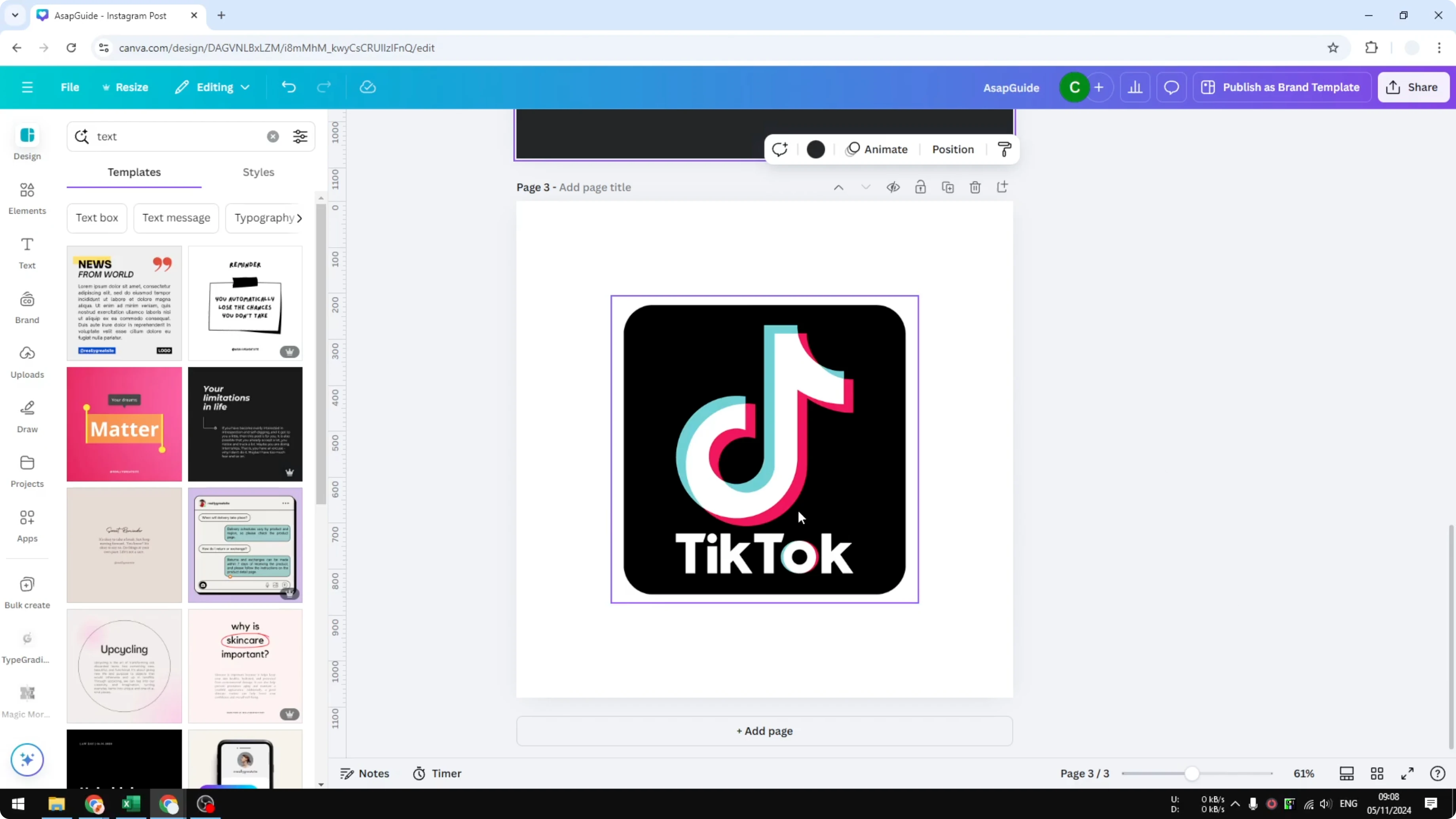Viewport: 1456px width, 819px height.
Task: Lock page 3
Action: click(920, 187)
